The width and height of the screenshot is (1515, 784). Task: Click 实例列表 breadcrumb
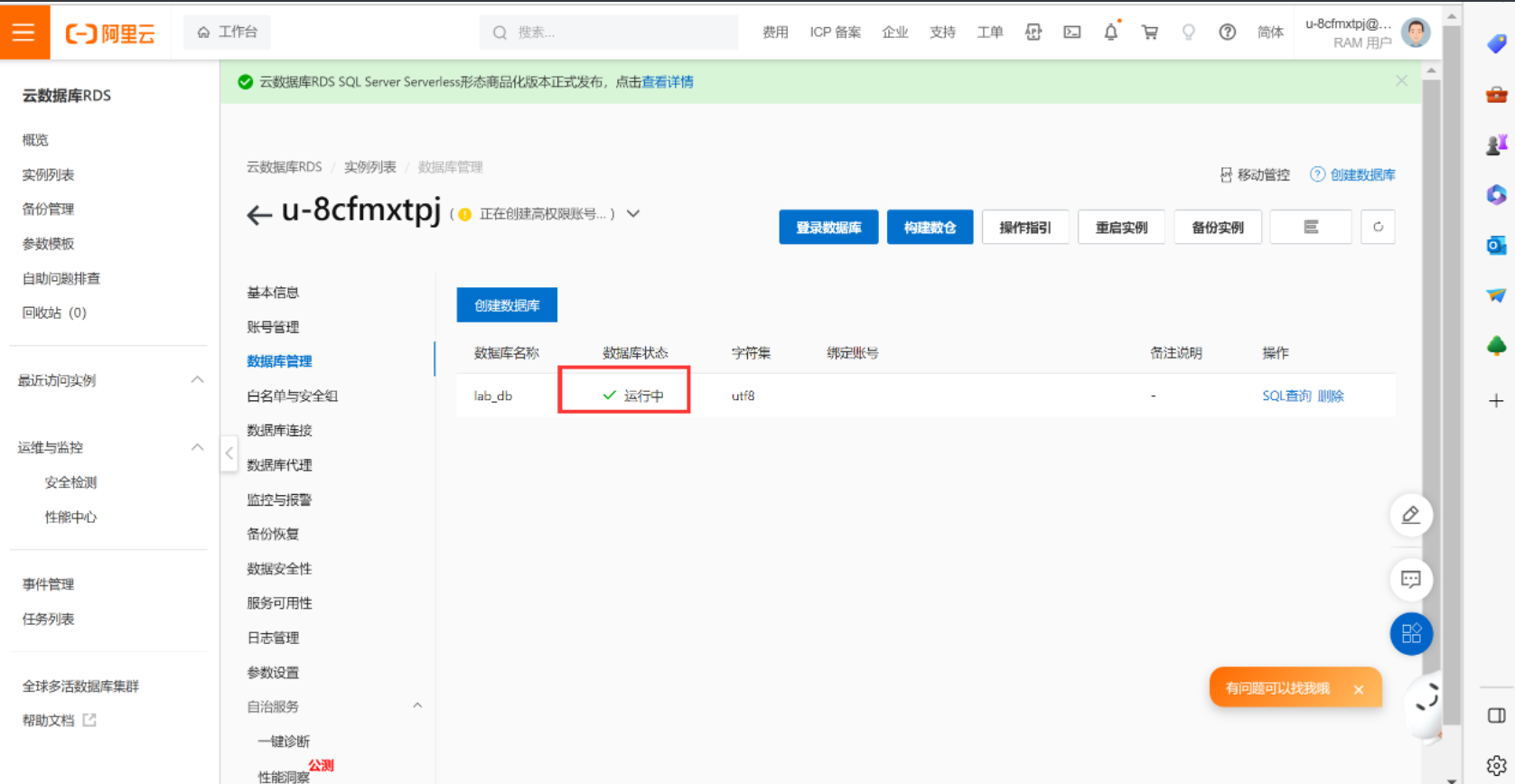pyautogui.click(x=369, y=167)
